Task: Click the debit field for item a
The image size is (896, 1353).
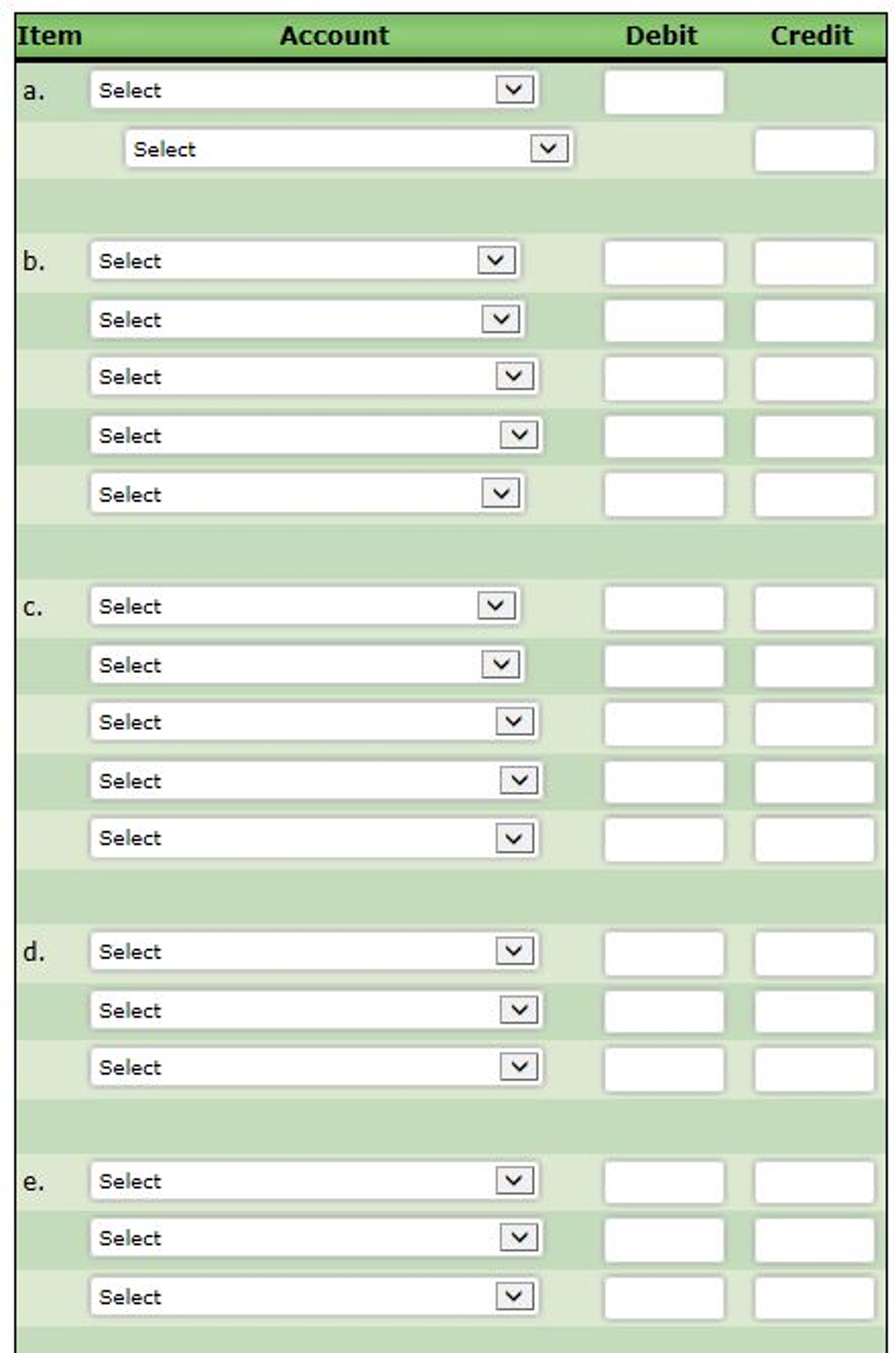Action: pos(663,92)
